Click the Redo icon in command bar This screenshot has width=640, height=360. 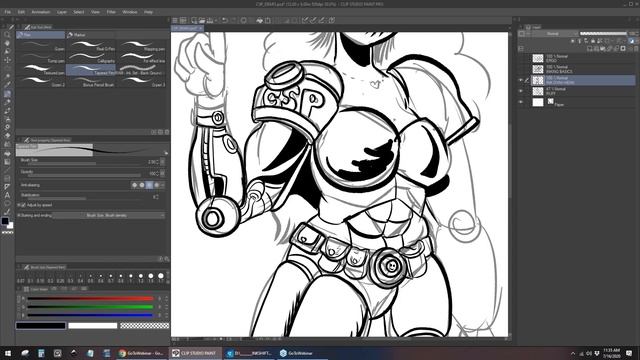(x=233, y=20)
